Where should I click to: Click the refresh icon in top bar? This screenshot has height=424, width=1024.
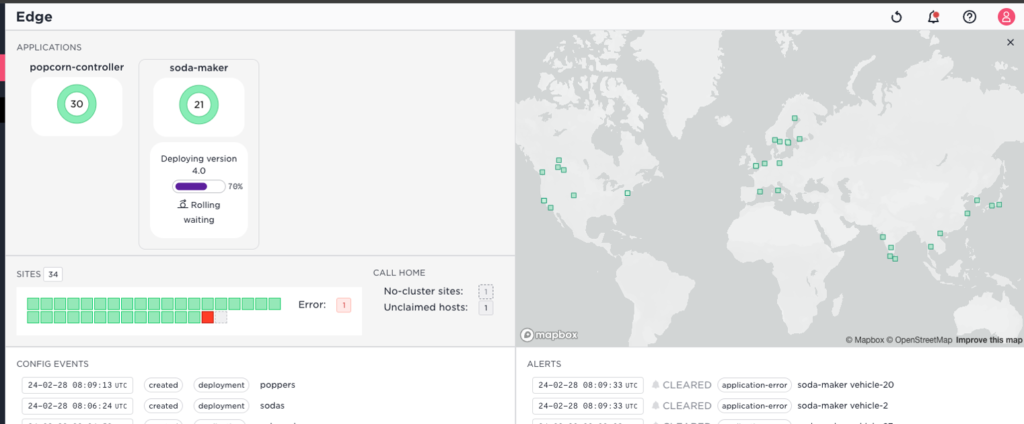coord(897,17)
